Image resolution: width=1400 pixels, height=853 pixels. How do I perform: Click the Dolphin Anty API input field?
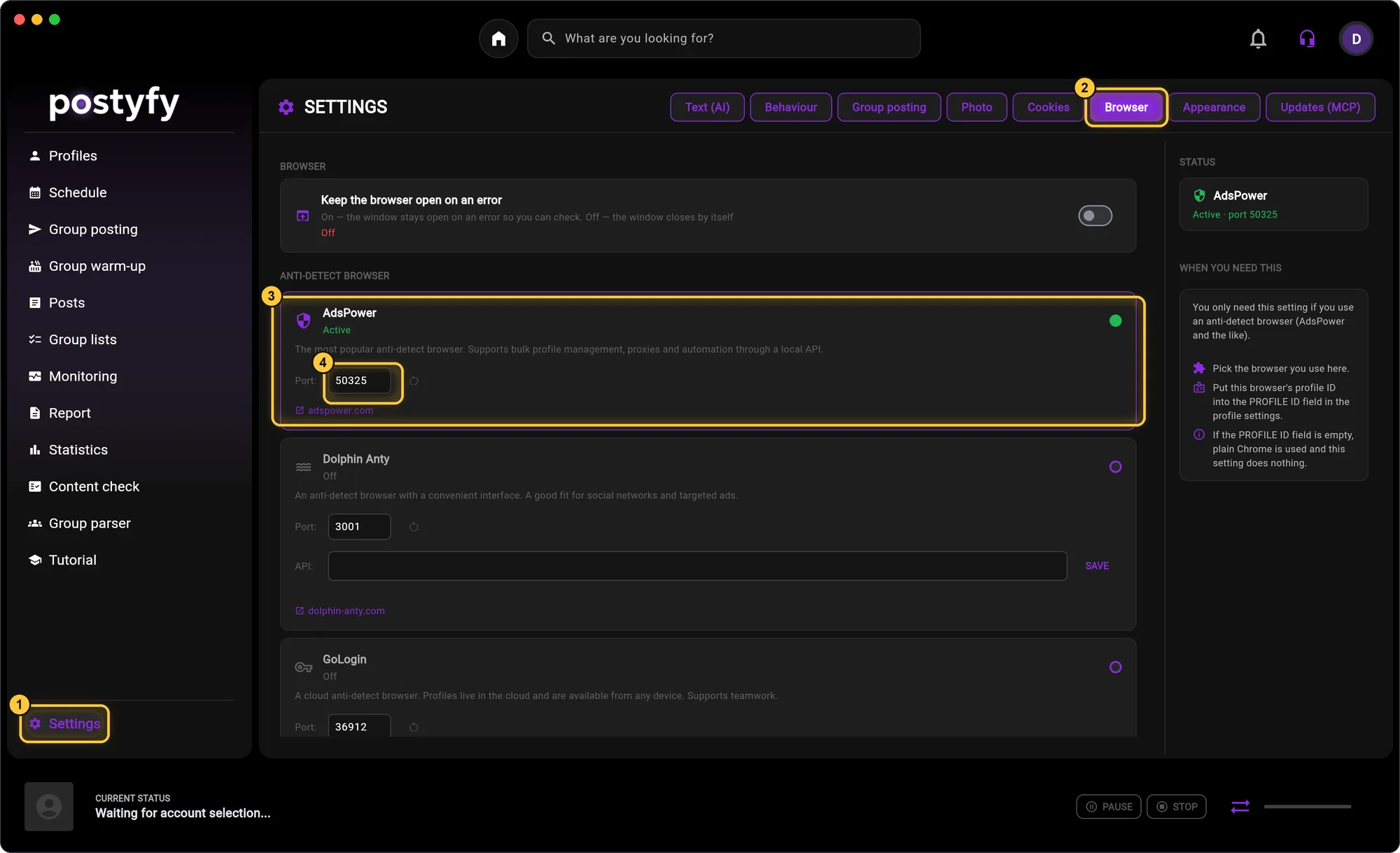[697, 566]
